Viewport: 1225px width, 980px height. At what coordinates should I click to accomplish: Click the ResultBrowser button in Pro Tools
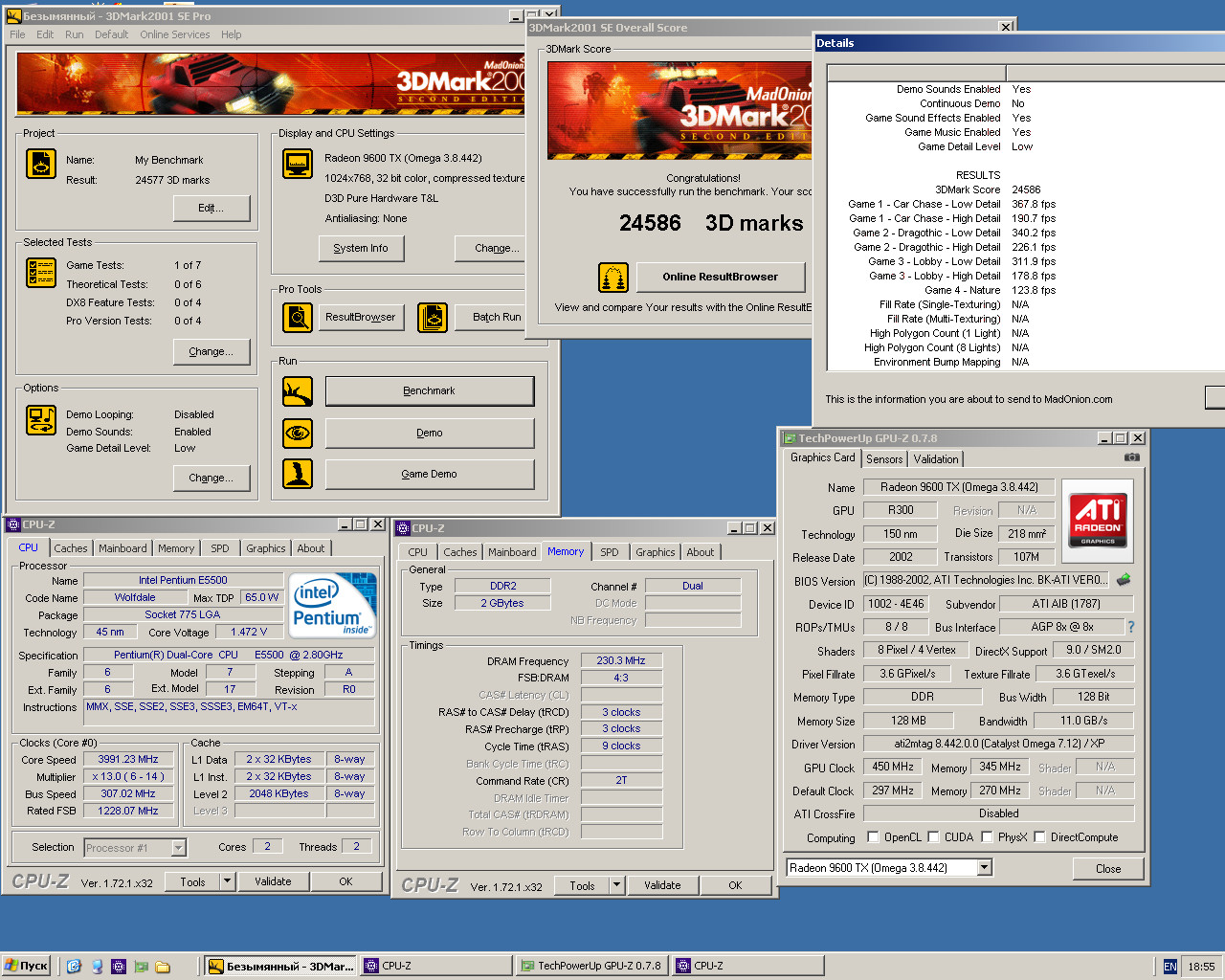[361, 317]
